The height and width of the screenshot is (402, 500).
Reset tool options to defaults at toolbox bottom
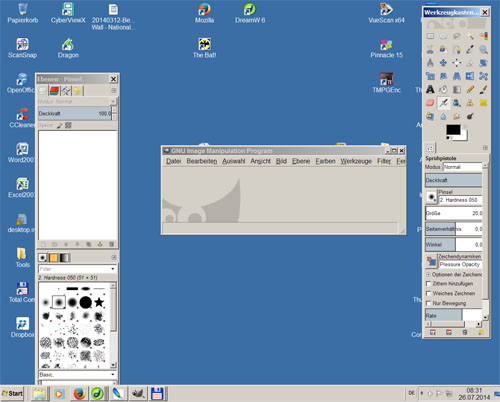pos(481,332)
